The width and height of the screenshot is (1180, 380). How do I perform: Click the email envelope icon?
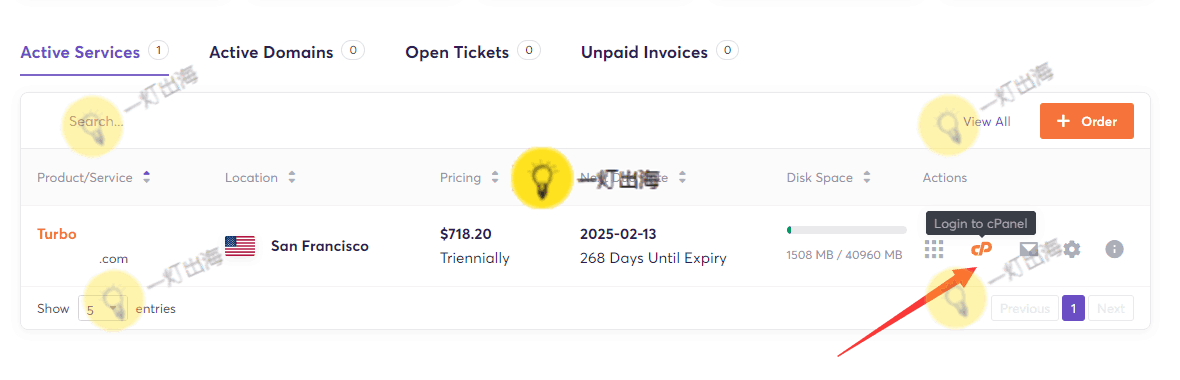coord(1029,248)
